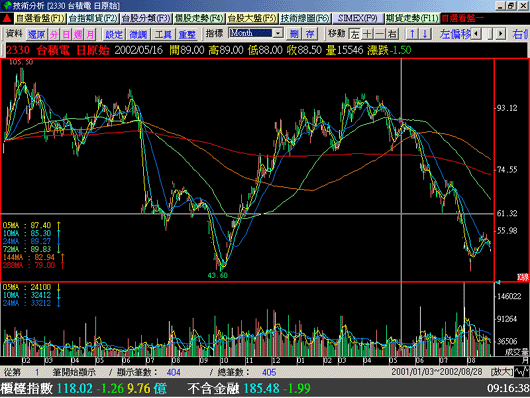Viewport: 530px width, 398px height.
Task: Open the SIMEX(F9) tab
Action: (x=358, y=18)
